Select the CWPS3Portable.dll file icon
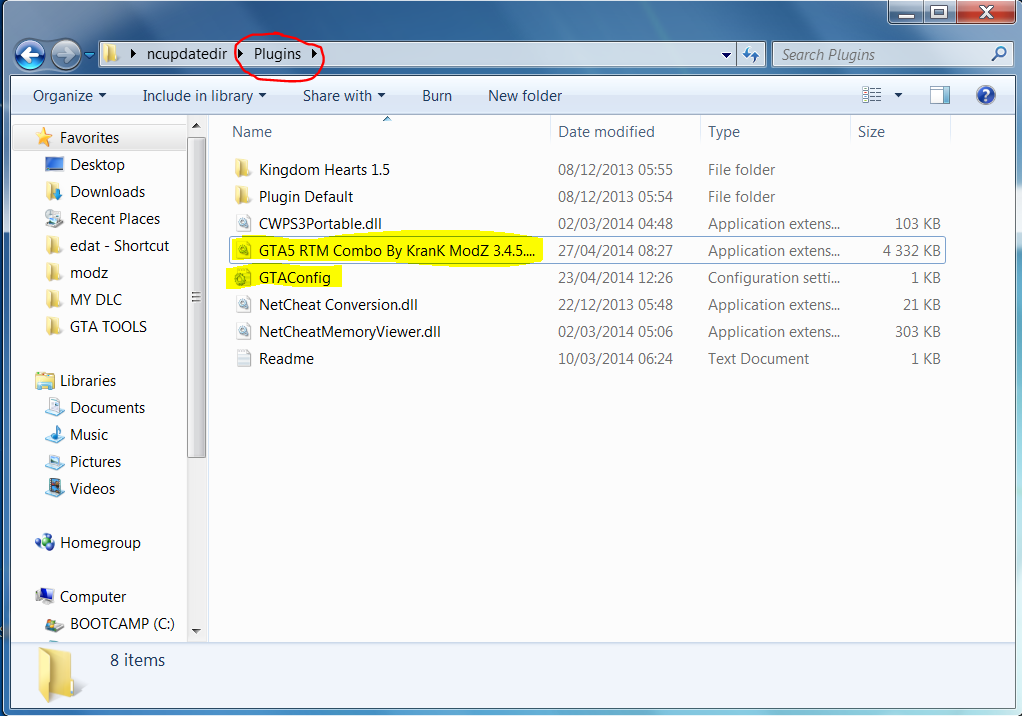The width and height of the screenshot is (1022, 716). tap(243, 223)
